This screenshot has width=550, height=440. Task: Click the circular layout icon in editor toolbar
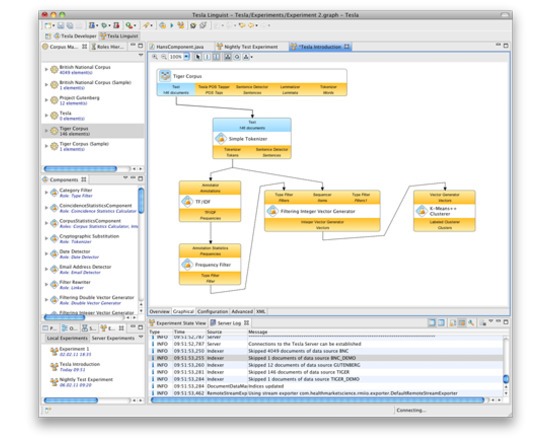pos(237,57)
